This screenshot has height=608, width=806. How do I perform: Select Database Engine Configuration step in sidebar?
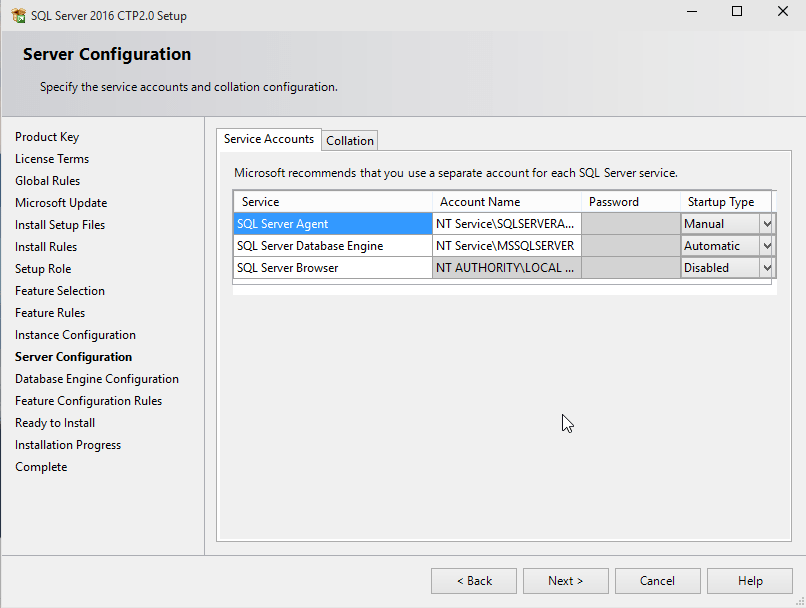click(x=97, y=379)
